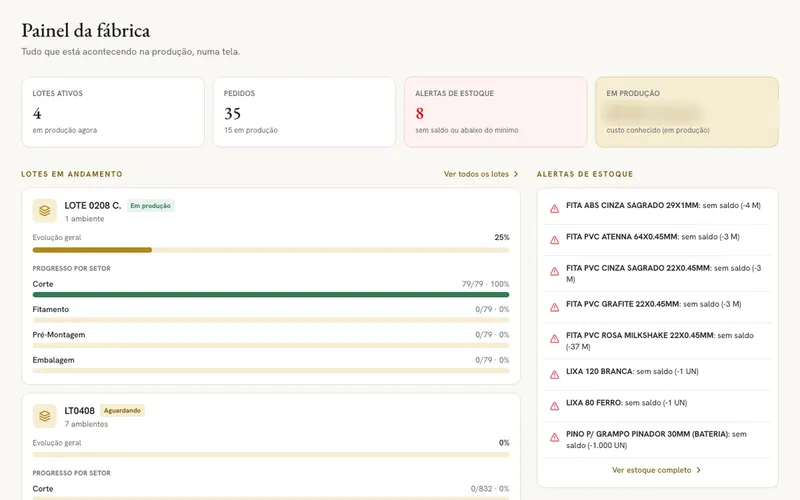Select the Em Produção cost card
This screenshot has height=500, width=800.
pos(687,112)
